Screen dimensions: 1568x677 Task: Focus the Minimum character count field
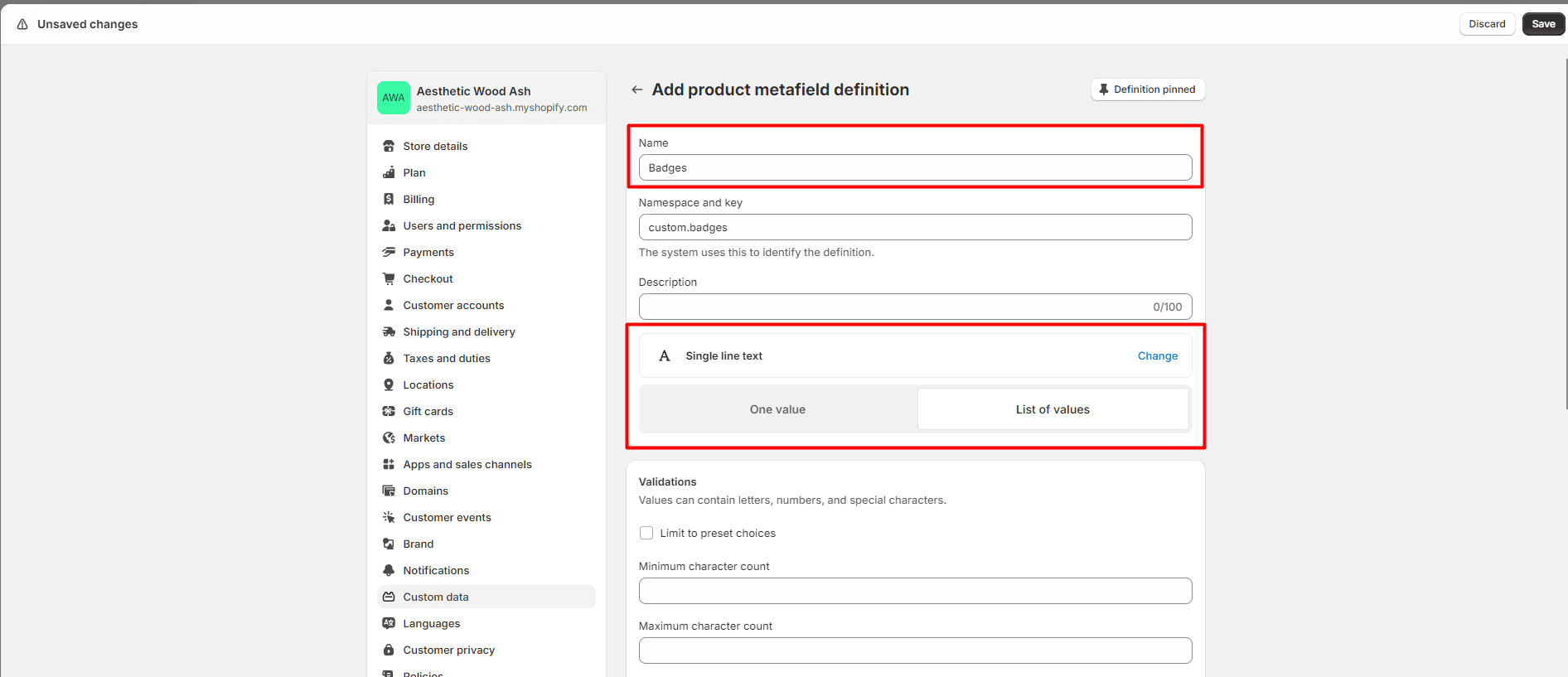point(915,591)
